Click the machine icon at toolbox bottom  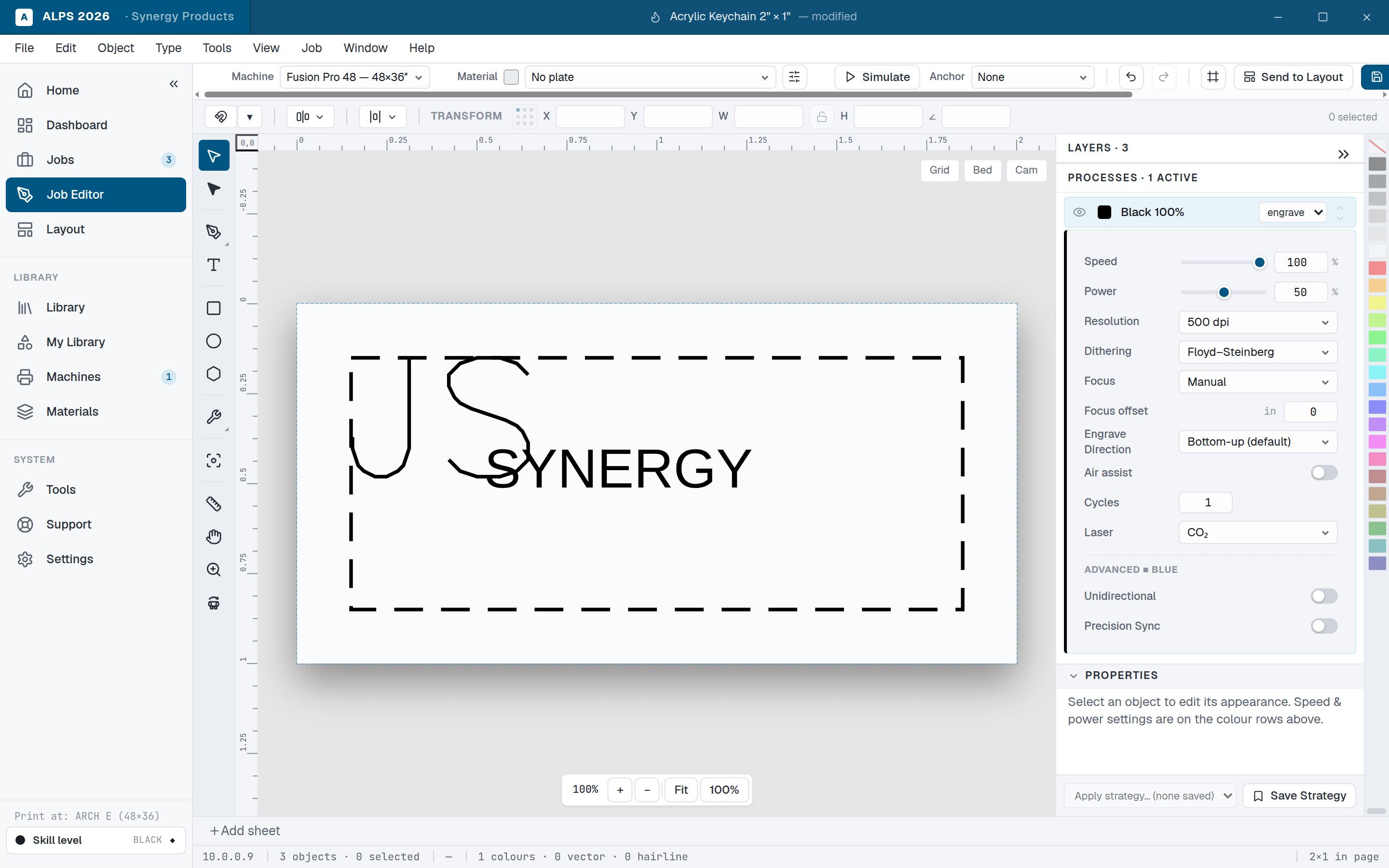point(214,602)
